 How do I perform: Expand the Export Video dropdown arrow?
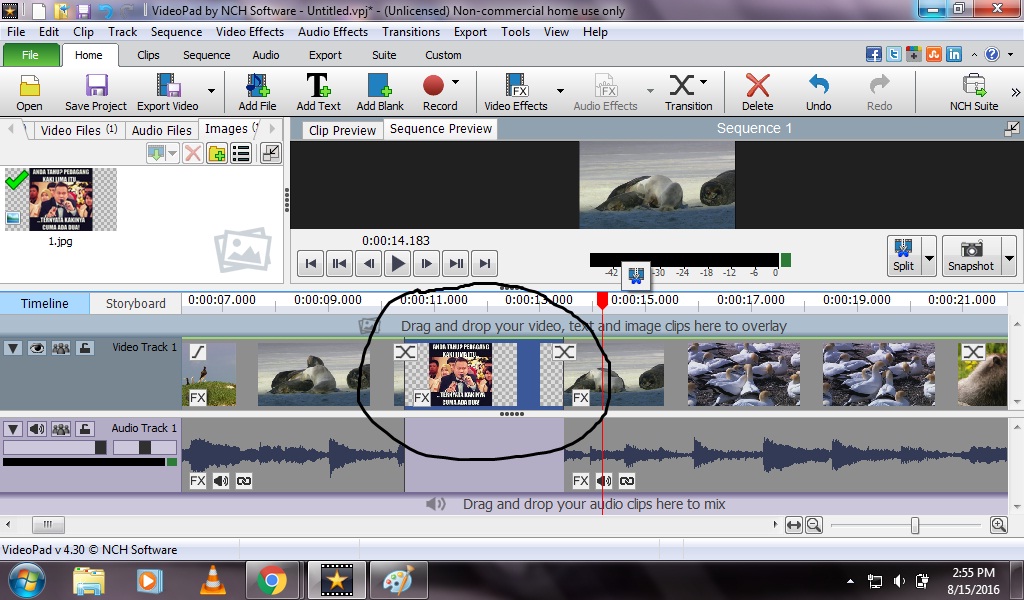point(211,91)
